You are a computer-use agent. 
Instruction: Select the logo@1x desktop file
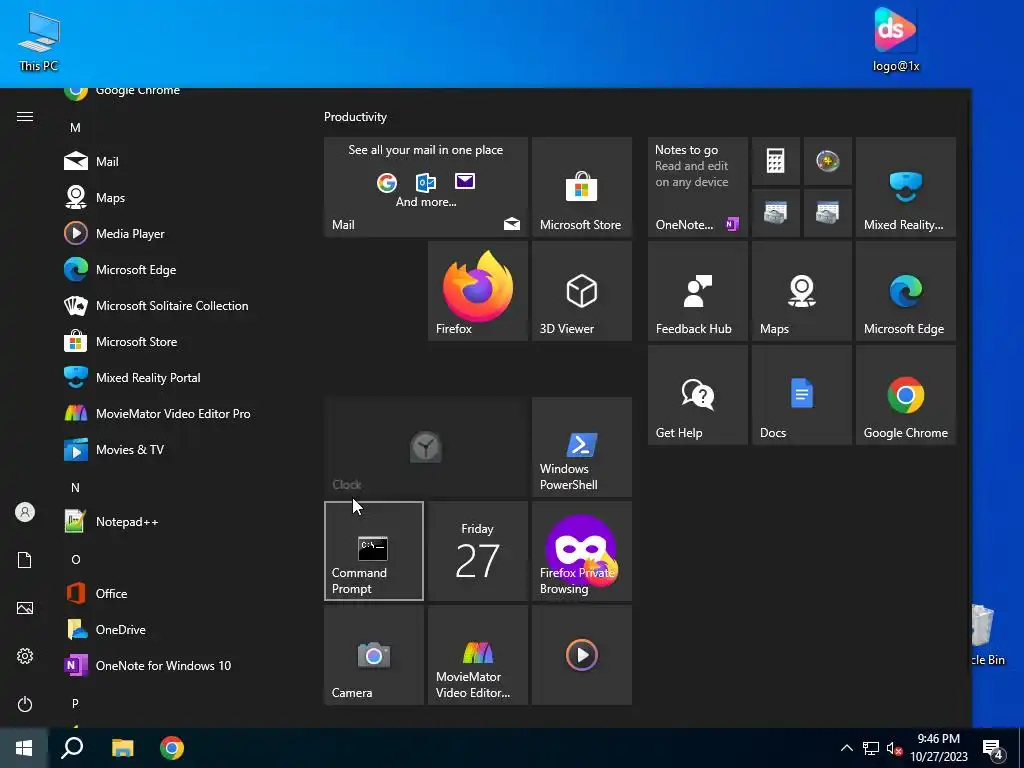coord(895,39)
